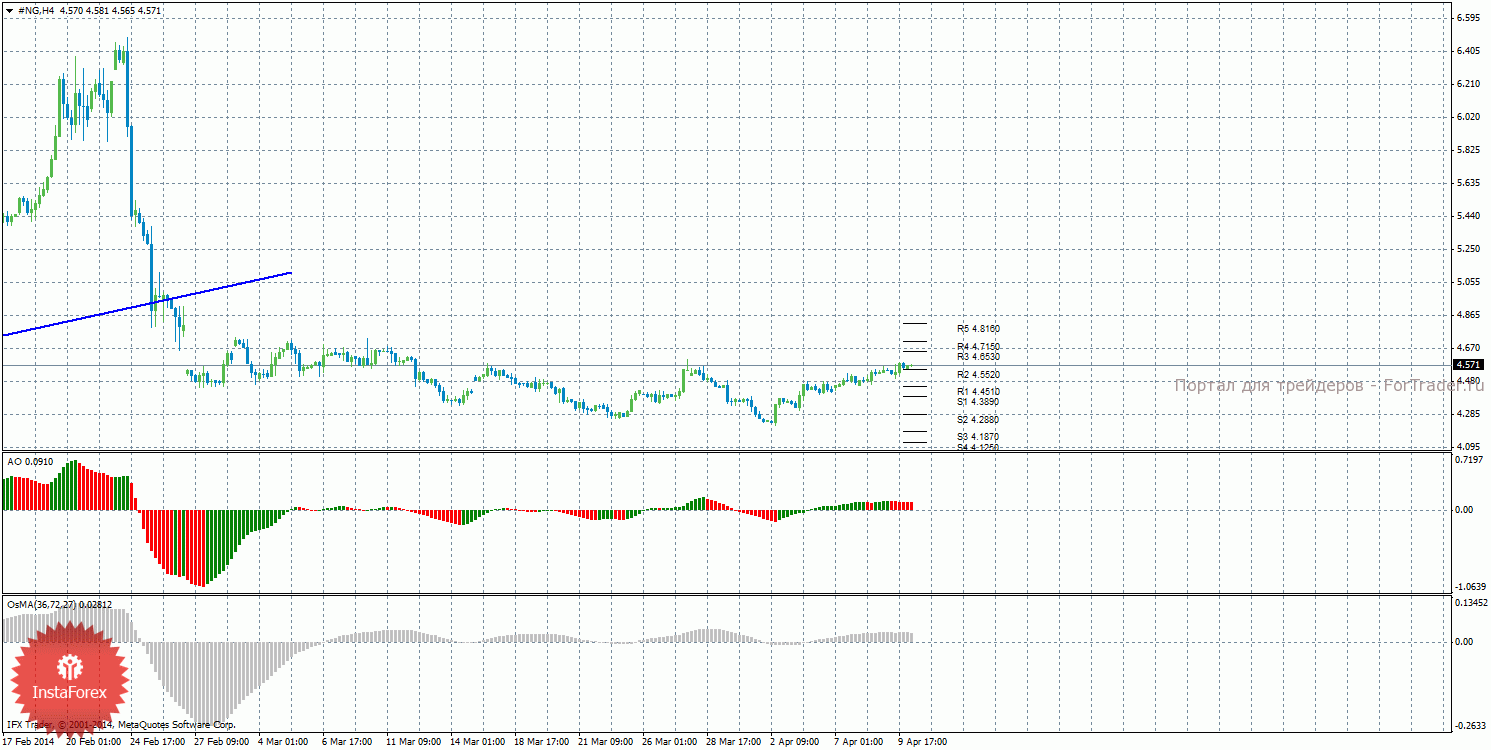Viewport: 1491px width, 750px height.
Task: Click the MetaQuotes Software Corp. copyright text
Action: (x=176, y=724)
